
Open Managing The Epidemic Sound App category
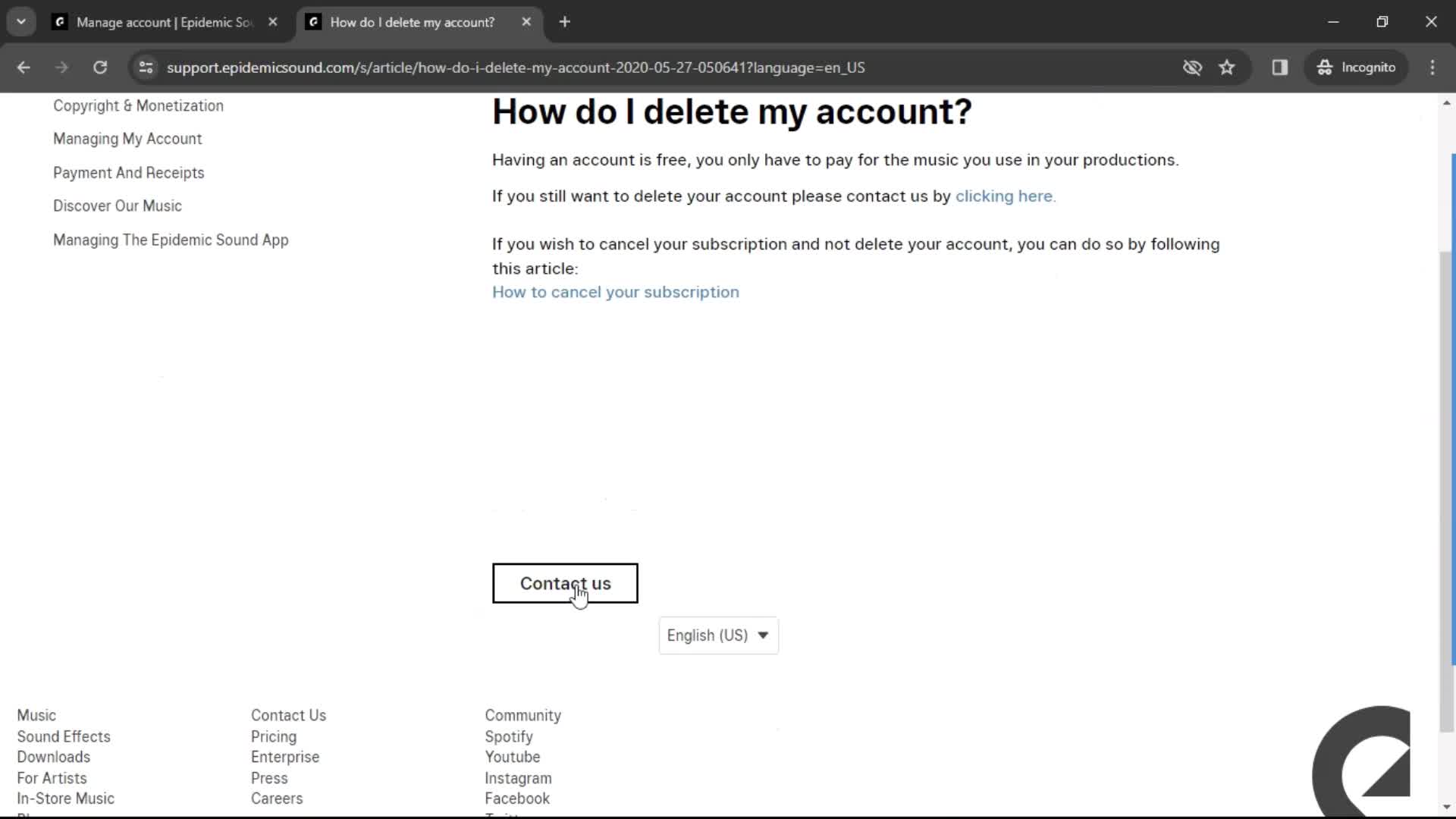(171, 240)
